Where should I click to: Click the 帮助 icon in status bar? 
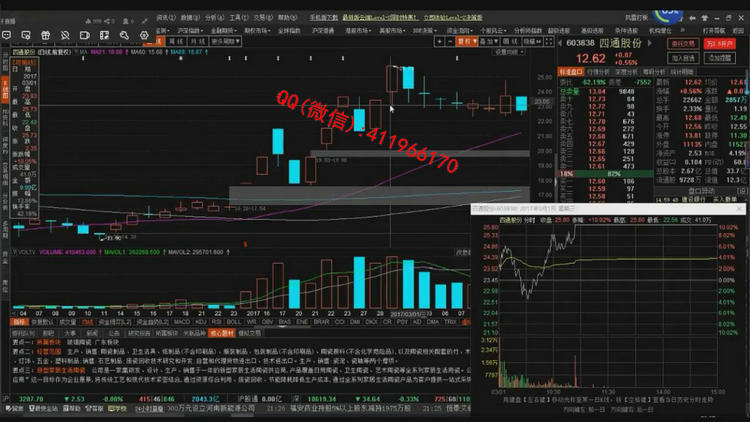71,409
